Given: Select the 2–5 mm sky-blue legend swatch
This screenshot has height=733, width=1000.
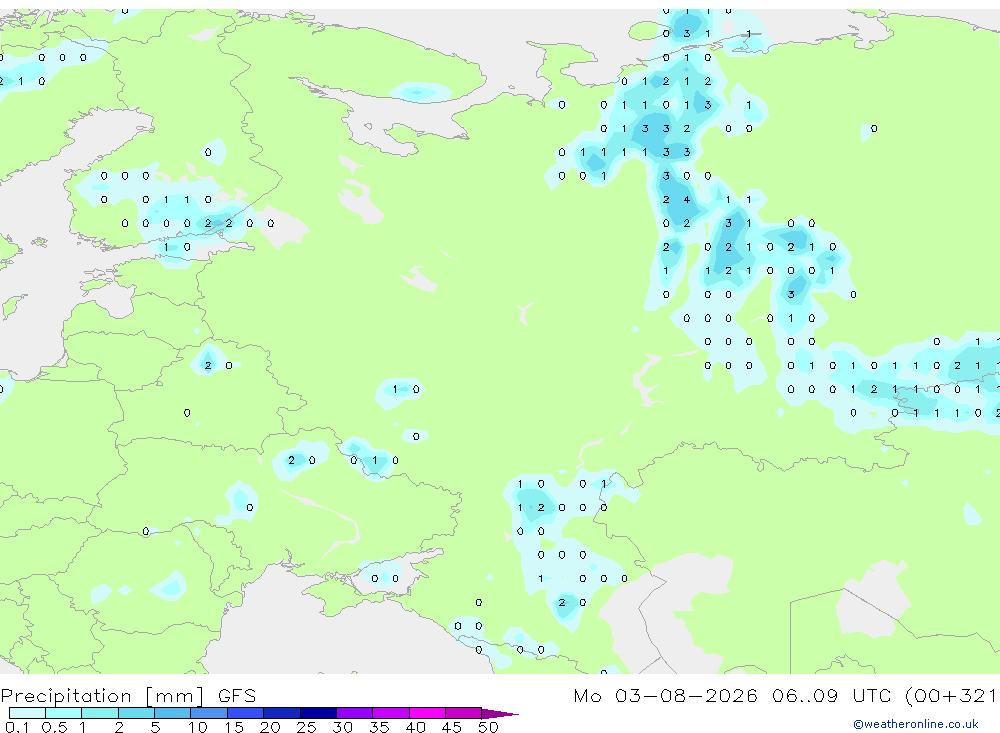Looking at the screenshot, I should click(x=136, y=713).
